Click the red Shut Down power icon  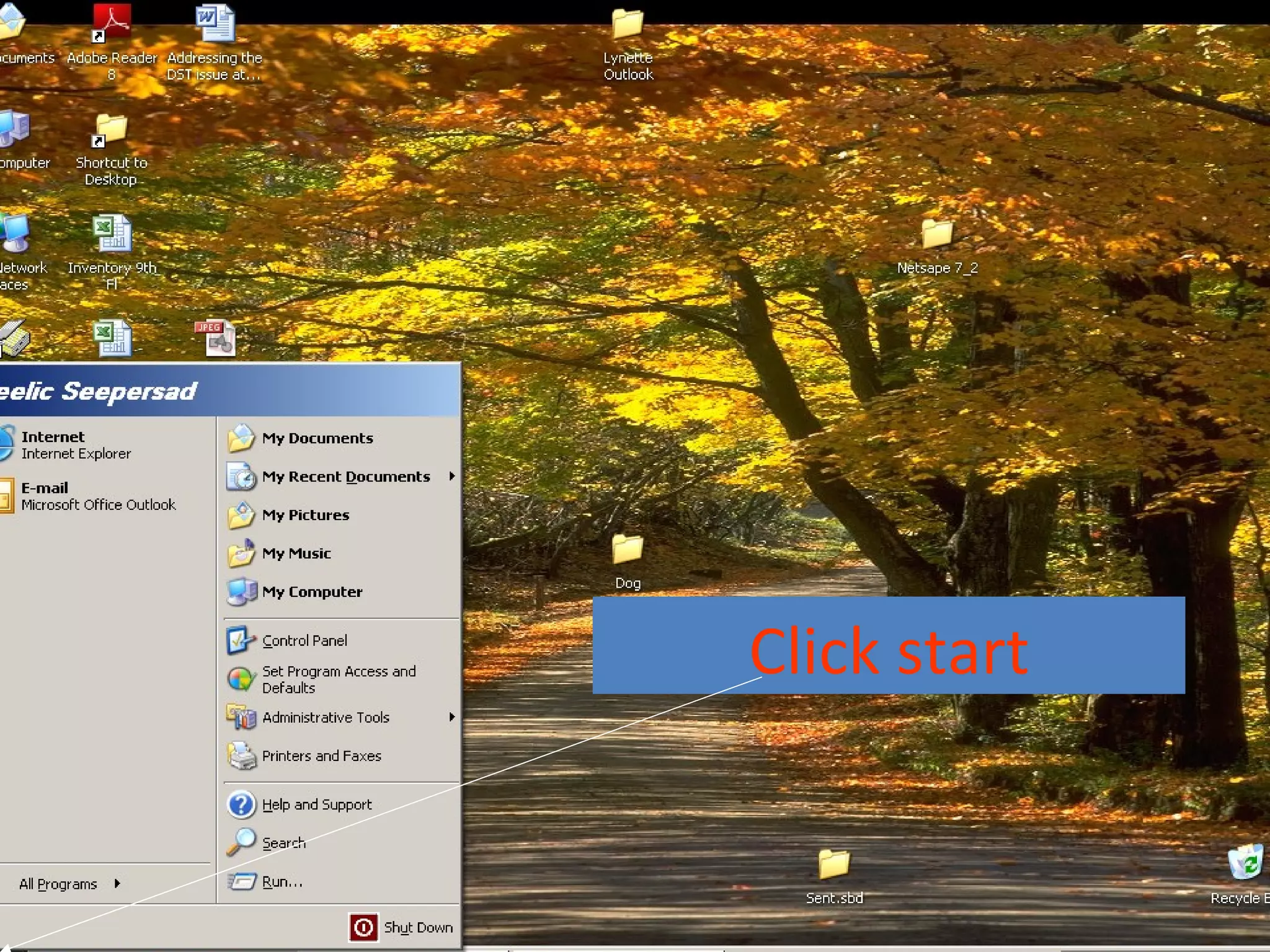tap(363, 928)
